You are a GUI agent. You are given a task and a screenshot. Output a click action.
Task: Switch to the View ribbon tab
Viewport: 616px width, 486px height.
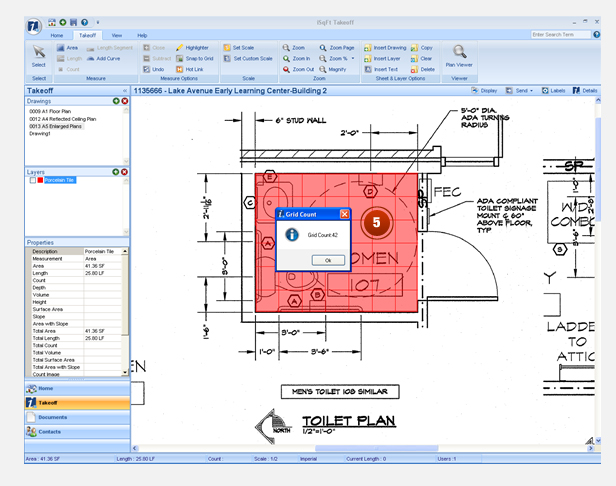[x=117, y=35]
